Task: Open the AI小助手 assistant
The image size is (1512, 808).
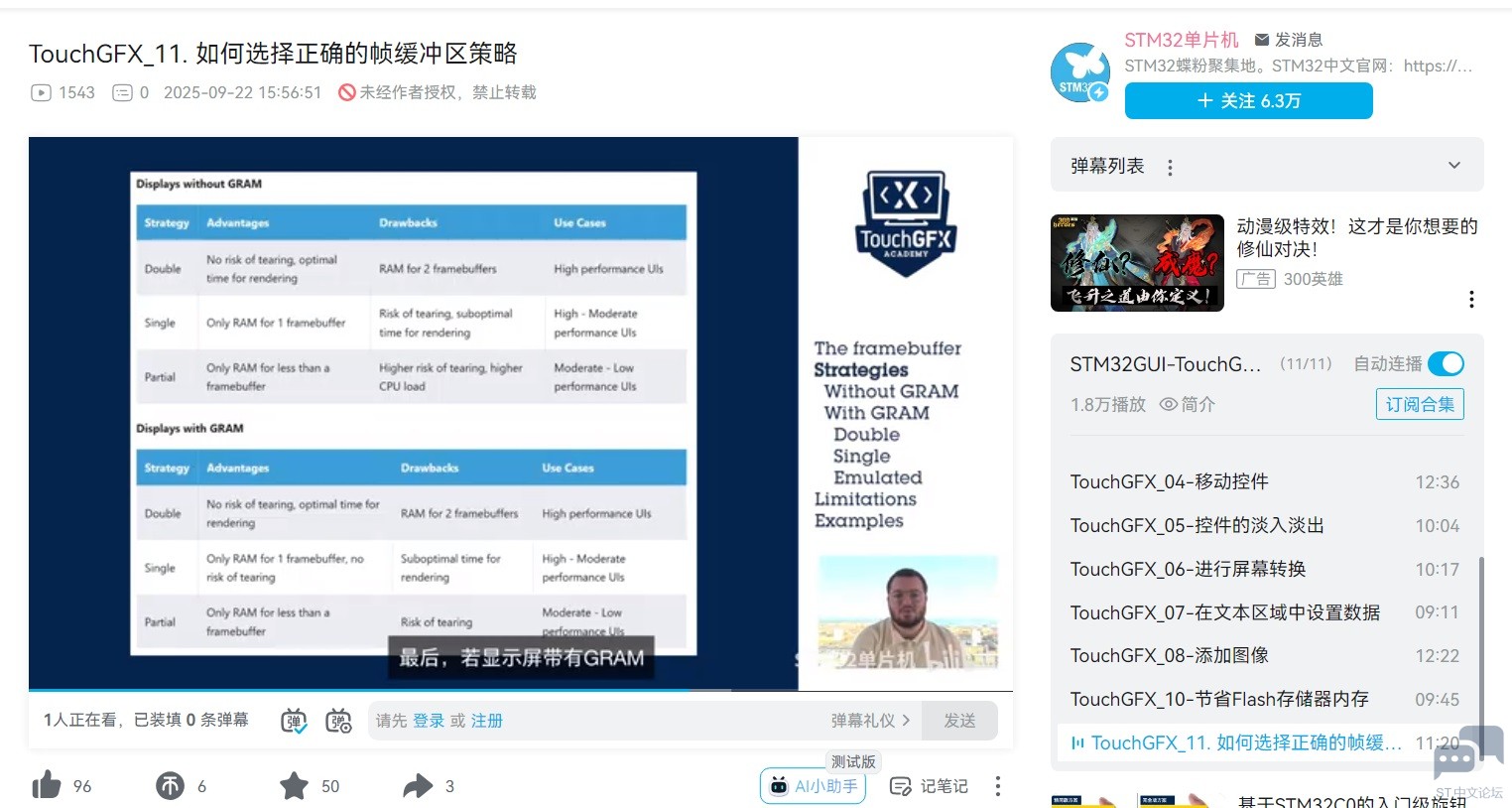Action: [x=814, y=786]
